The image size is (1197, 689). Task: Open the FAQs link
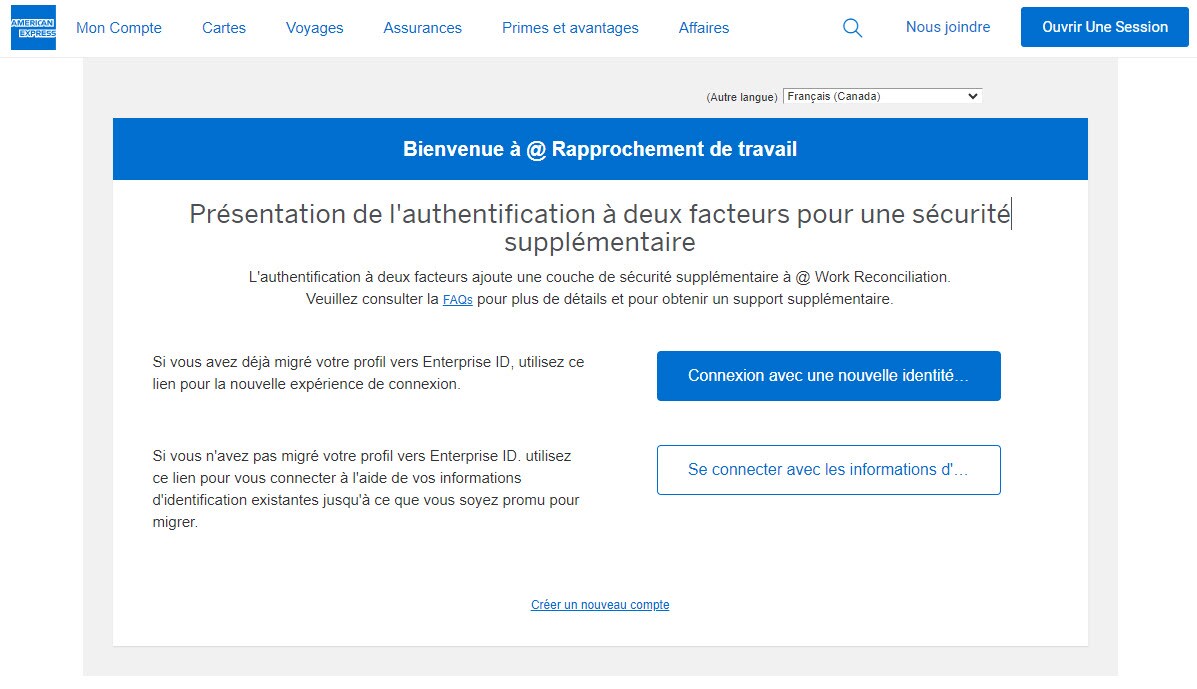(x=457, y=300)
